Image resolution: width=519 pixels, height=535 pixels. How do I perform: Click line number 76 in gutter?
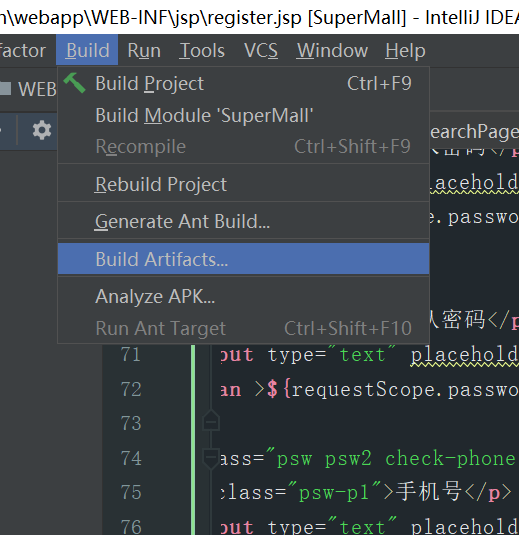131,526
